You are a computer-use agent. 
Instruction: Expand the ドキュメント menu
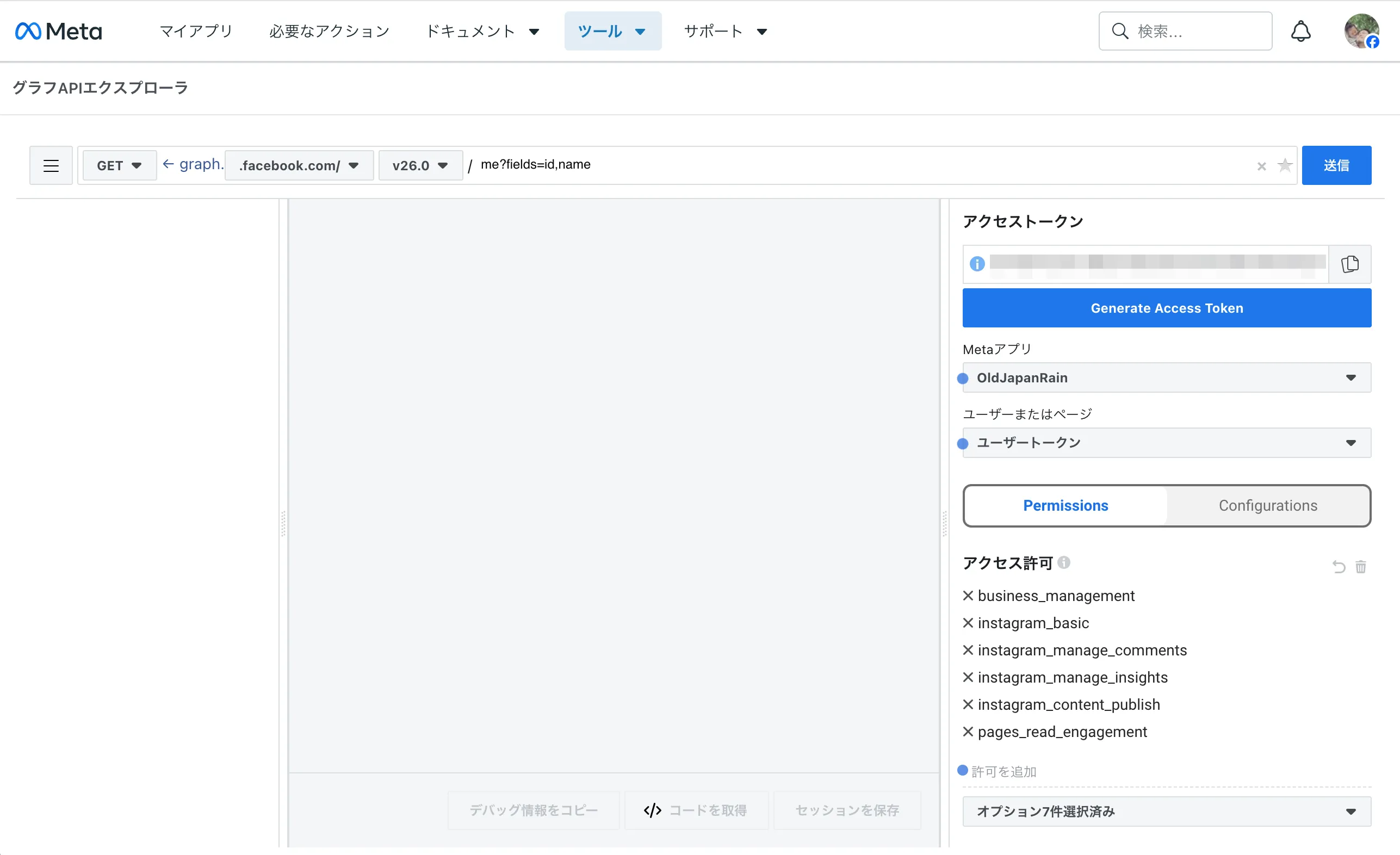click(x=482, y=30)
